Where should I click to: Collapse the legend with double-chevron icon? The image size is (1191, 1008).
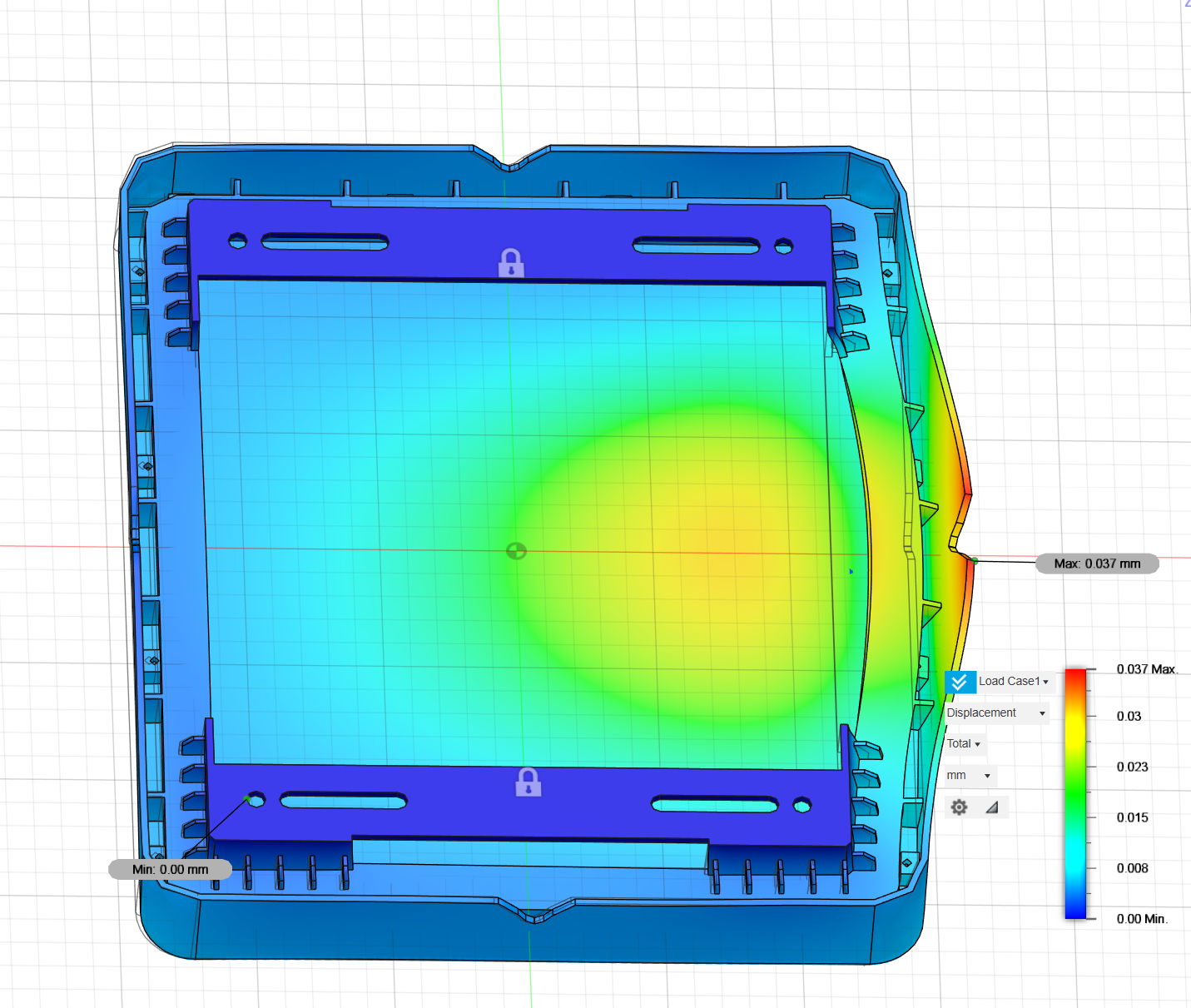tap(960, 683)
